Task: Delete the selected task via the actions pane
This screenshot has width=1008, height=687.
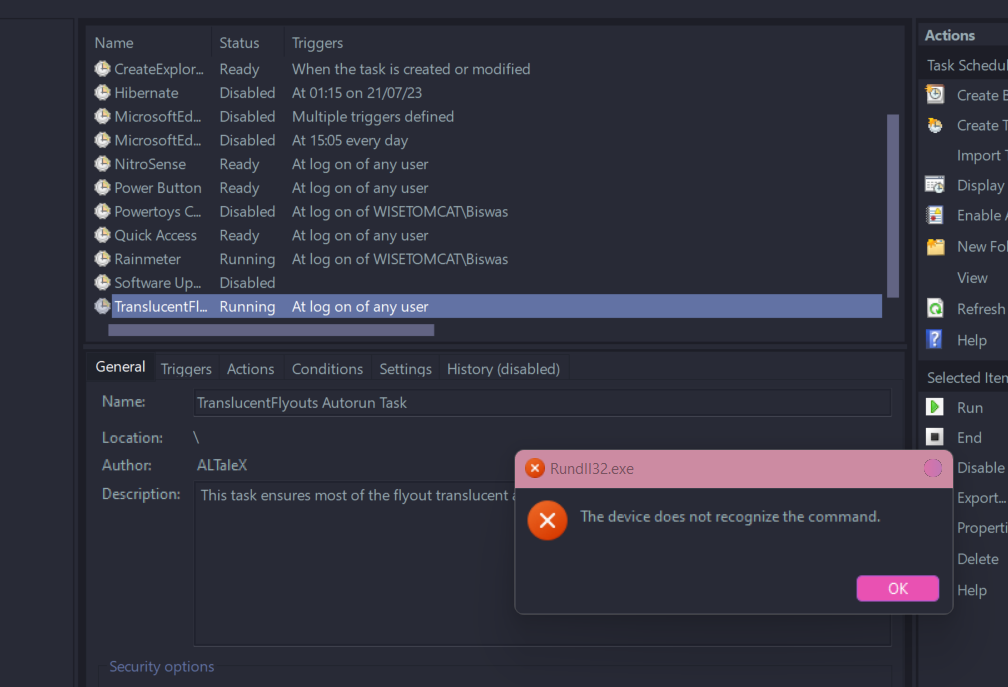Action: click(977, 558)
